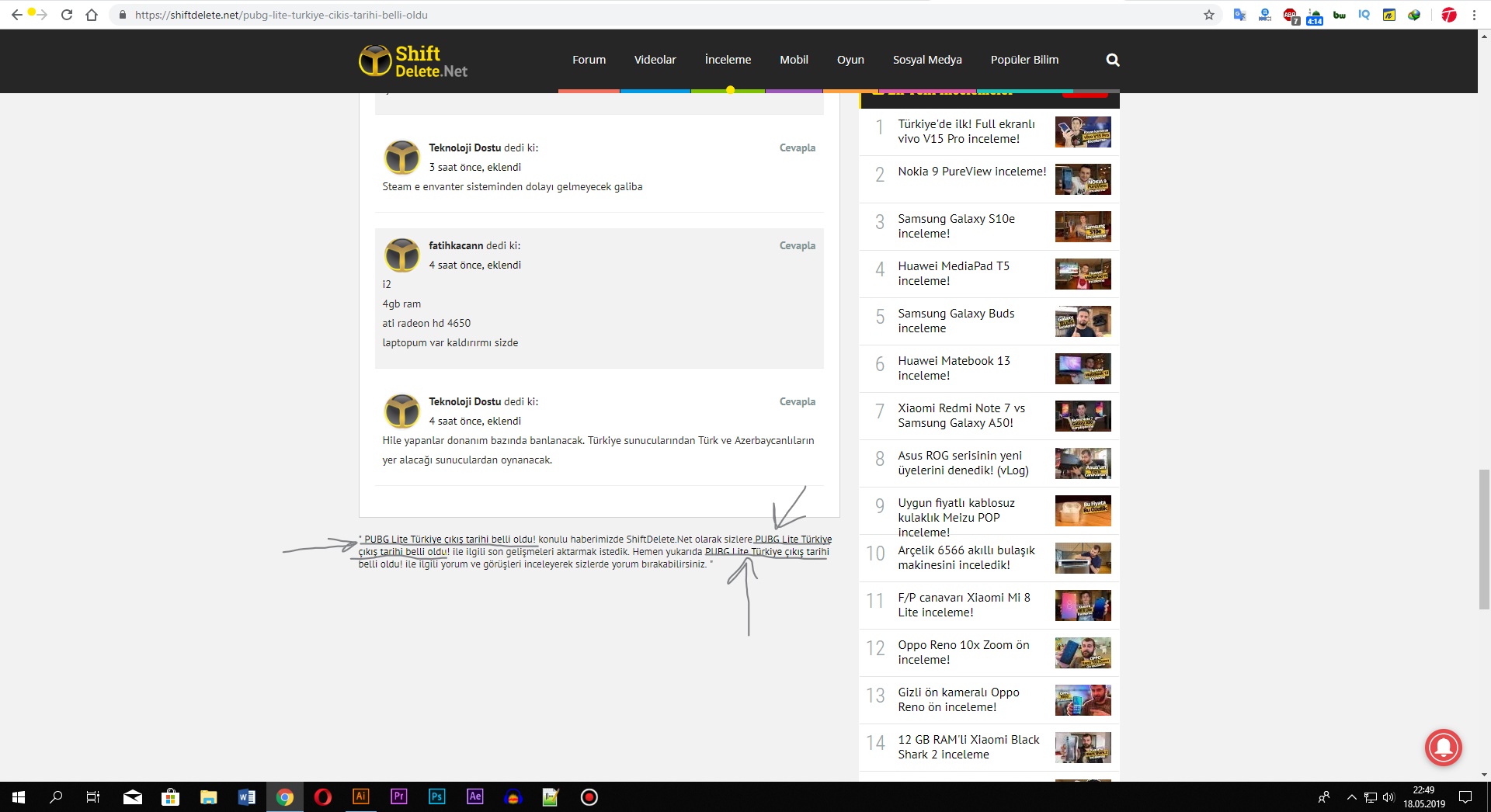Open the Windows Start menu
The width and height of the screenshot is (1491, 812).
click(19, 797)
